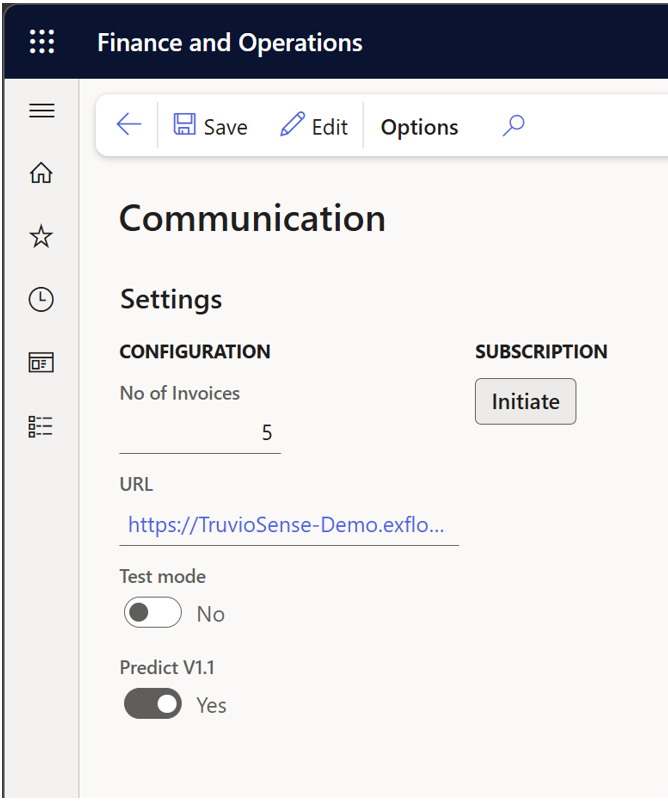Open the Modules list icon

pos(41,426)
